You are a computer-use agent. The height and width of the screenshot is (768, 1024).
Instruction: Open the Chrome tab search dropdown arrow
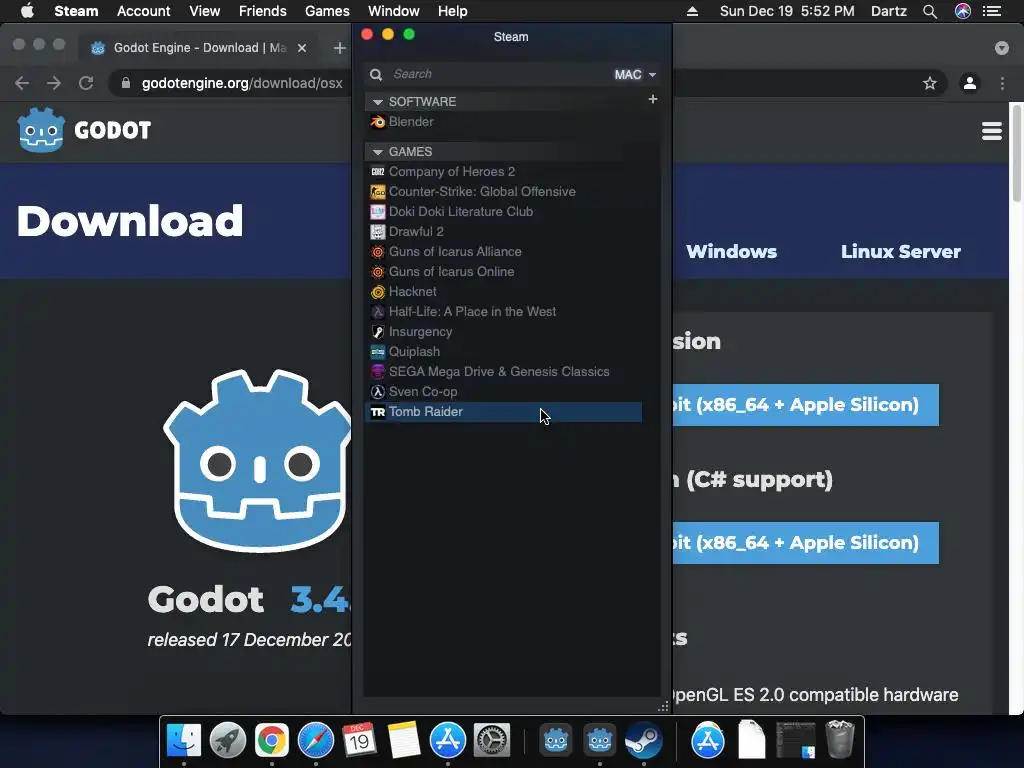pos(1002,48)
